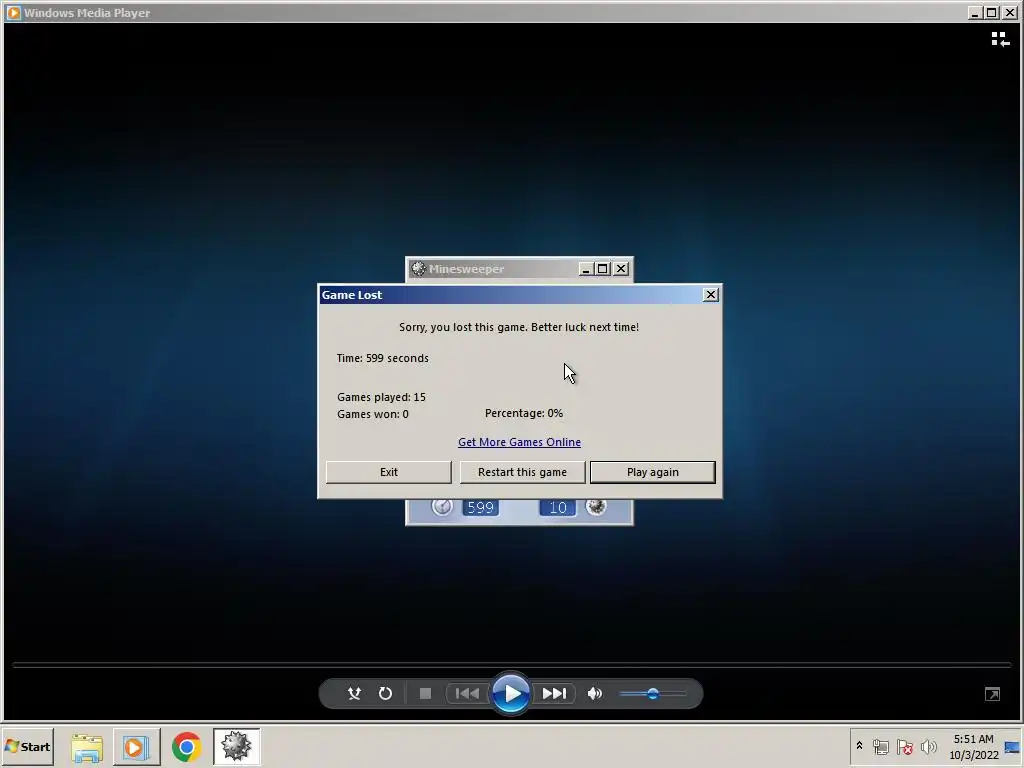Mute the media player volume

595,694
